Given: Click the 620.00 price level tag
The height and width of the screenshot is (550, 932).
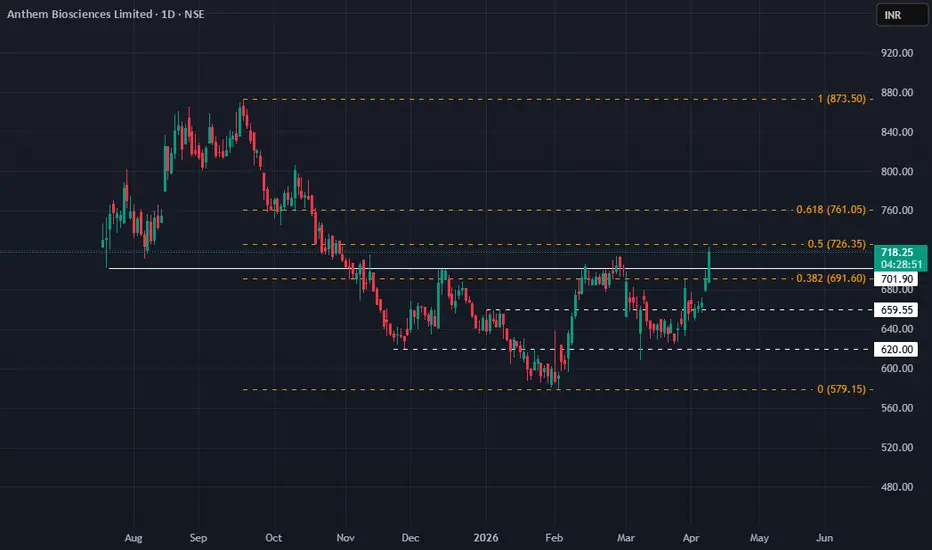Looking at the screenshot, I should click(896, 349).
